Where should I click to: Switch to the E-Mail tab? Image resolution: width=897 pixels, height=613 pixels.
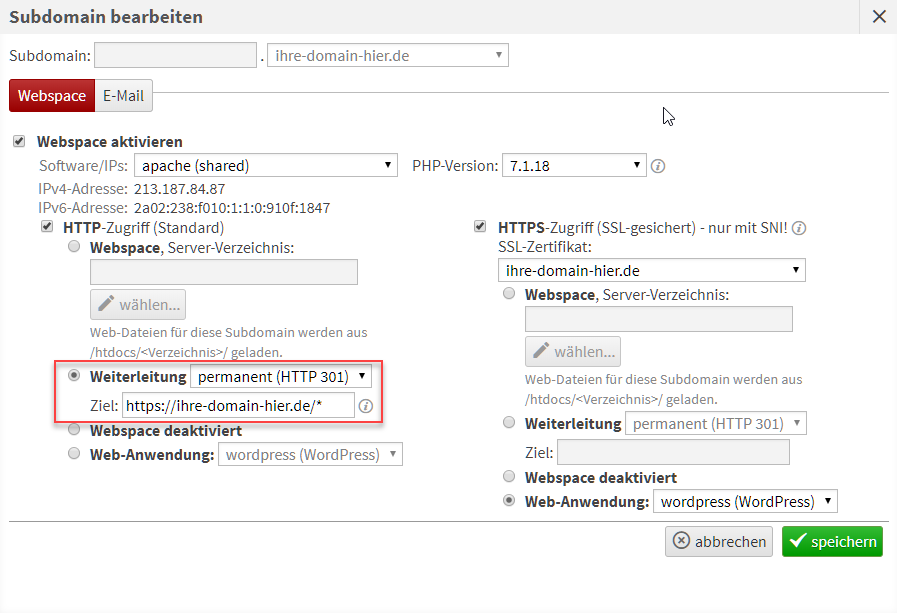point(123,96)
